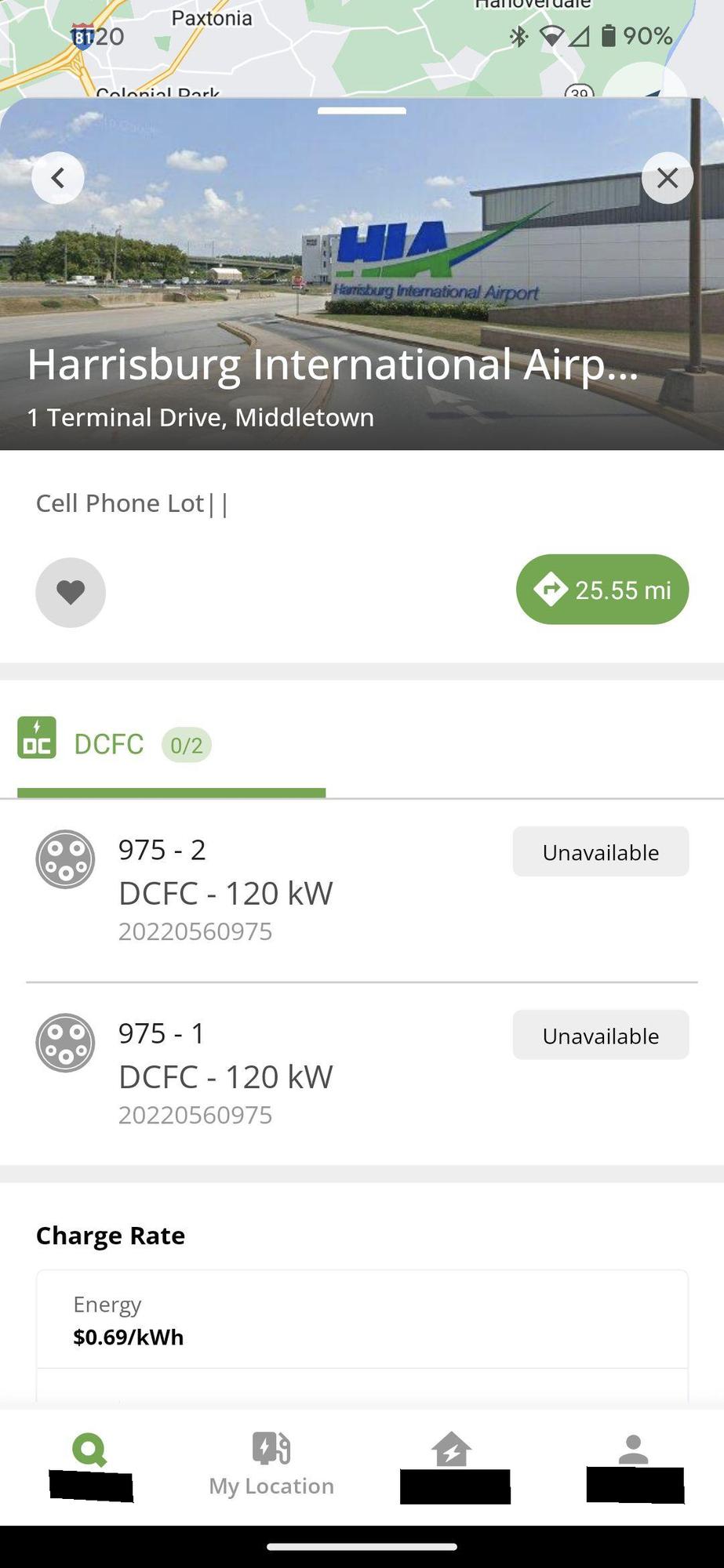Open the search magnifier navigation tab
Screen dimensions: 724x1568
[x=89, y=1450]
